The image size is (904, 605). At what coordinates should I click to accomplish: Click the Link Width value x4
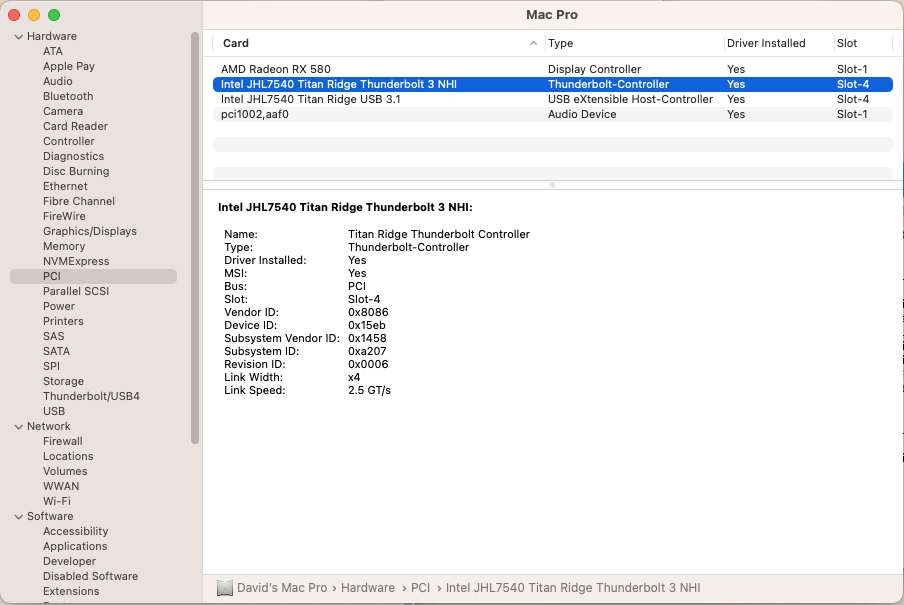click(354, 377)
